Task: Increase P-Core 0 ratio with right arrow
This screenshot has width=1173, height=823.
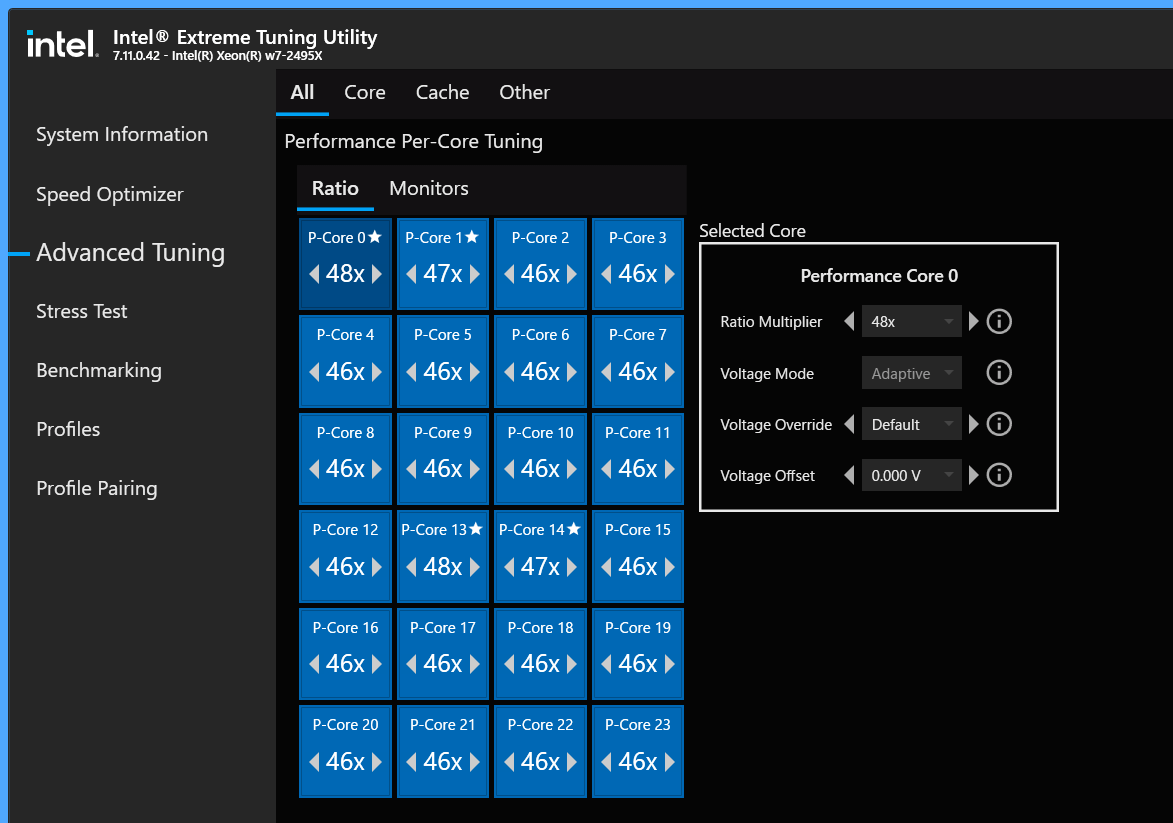Action: click(376, 274)
